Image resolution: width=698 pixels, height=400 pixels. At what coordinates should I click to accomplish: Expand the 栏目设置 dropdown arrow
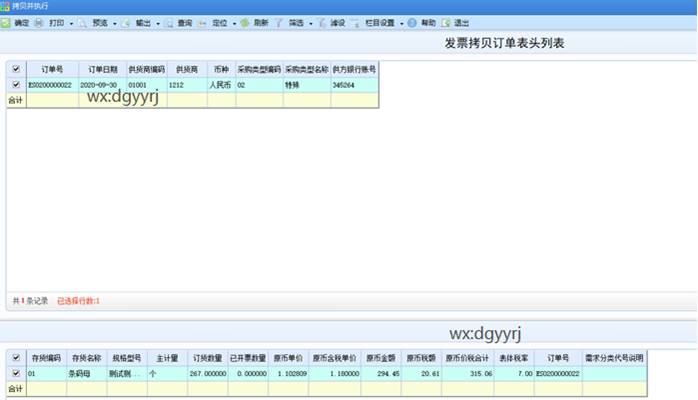pos(400,22)
